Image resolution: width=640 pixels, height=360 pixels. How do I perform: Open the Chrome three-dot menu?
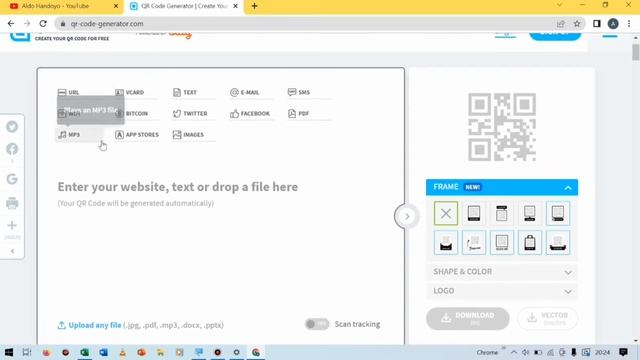(x=629, y=24)
